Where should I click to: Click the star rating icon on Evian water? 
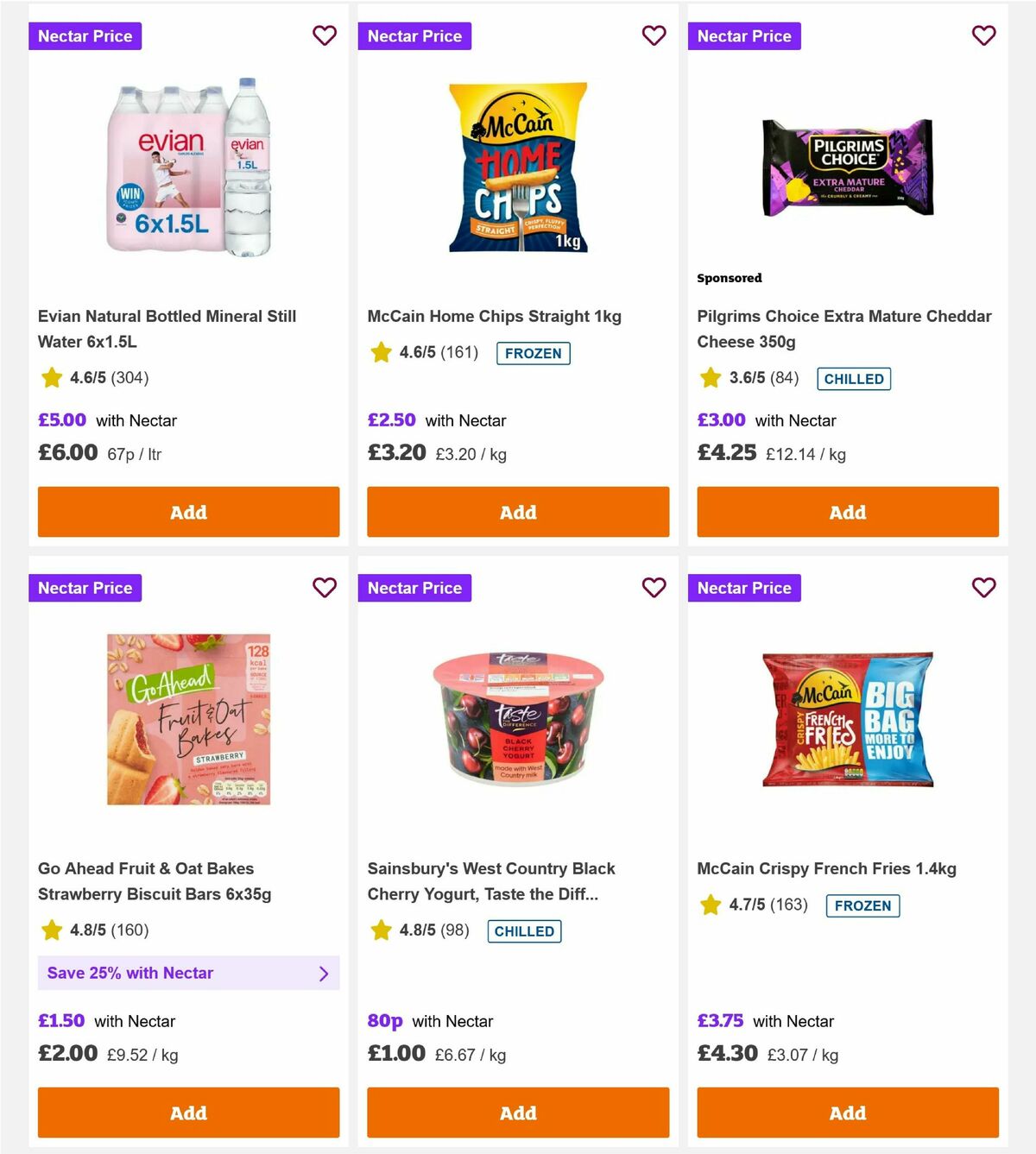(x=50, y=376)
